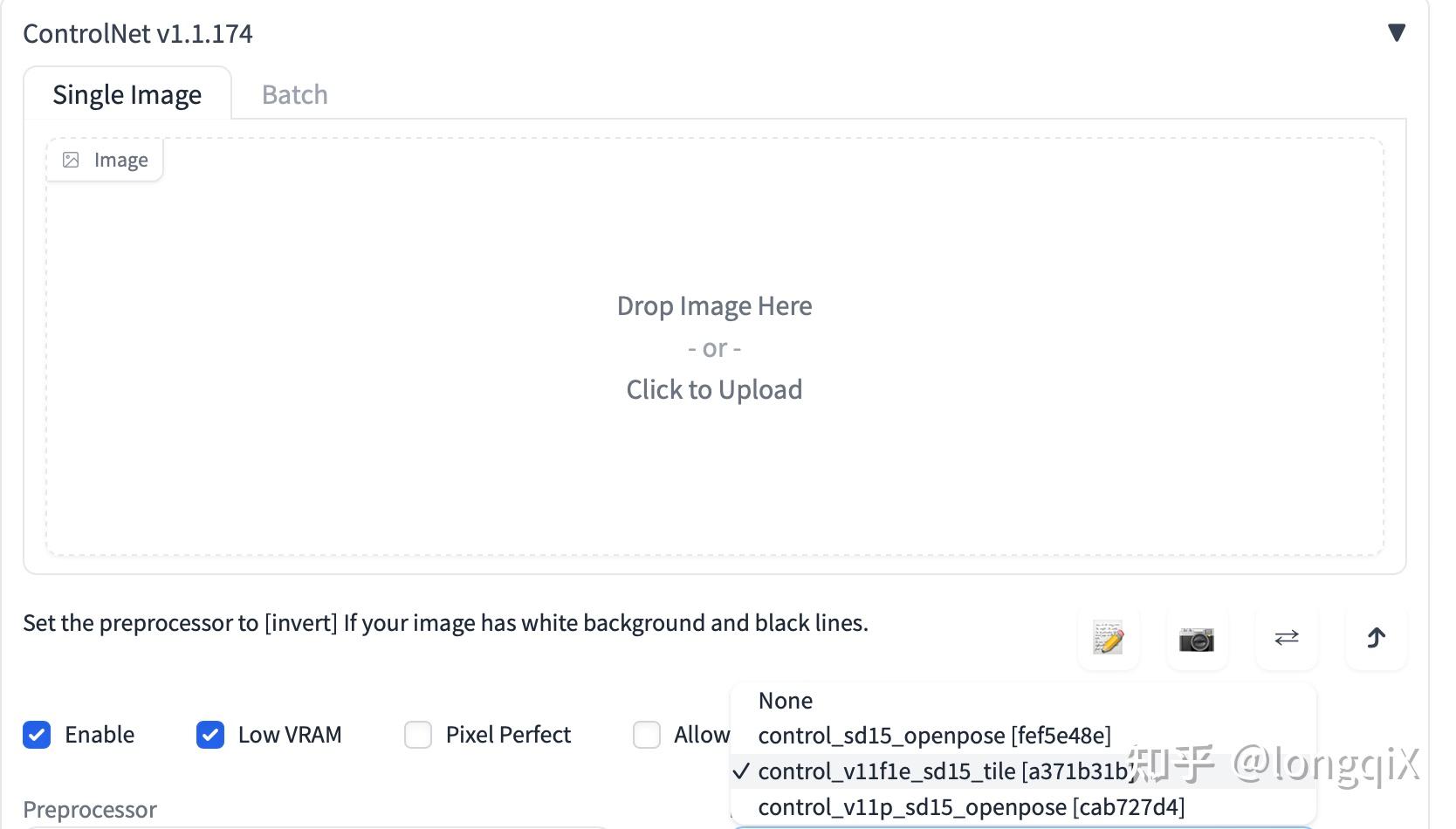Click the Click to Upload text

pos(714,389)
